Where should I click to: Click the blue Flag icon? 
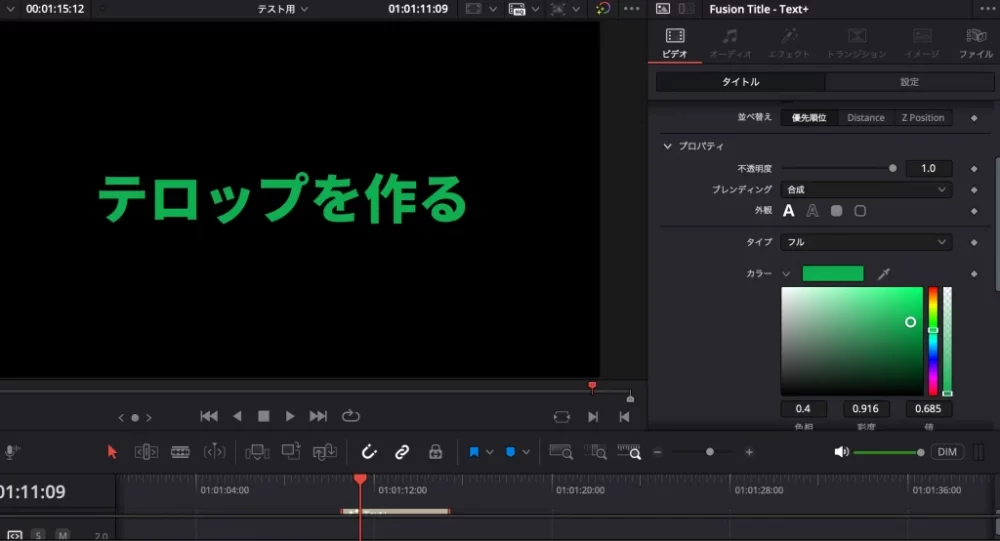(474, 452)
